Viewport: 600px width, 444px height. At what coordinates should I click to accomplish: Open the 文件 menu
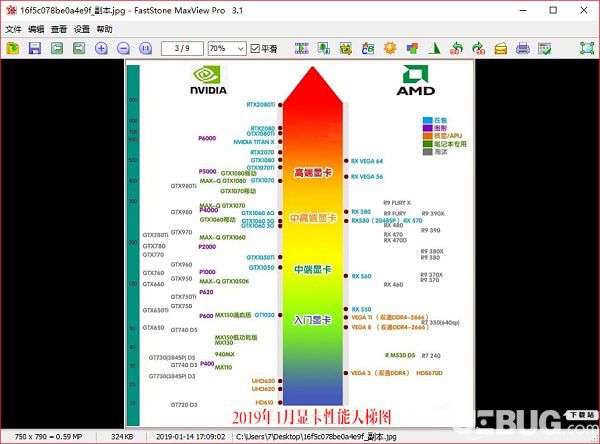point(13,29)
